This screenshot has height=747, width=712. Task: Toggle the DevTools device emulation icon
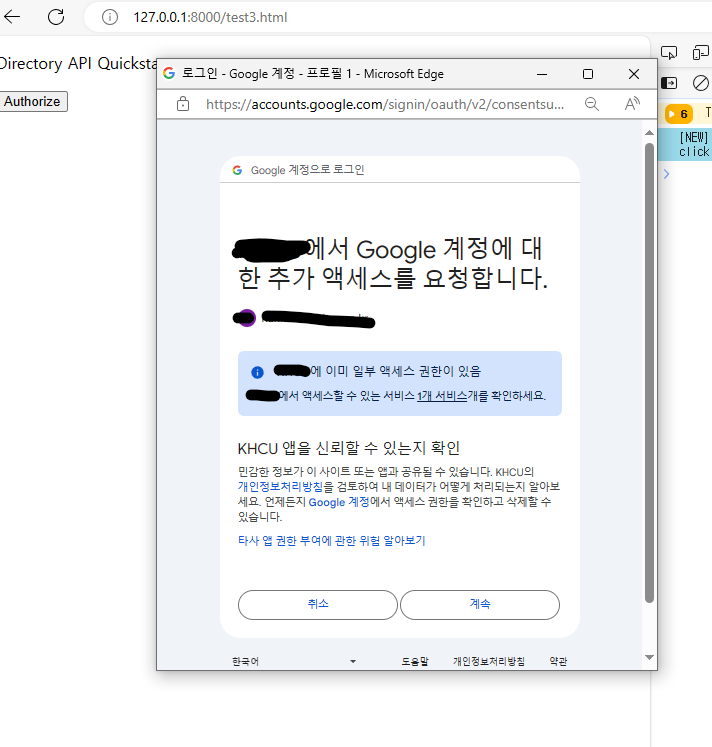(x=701, y=52)
